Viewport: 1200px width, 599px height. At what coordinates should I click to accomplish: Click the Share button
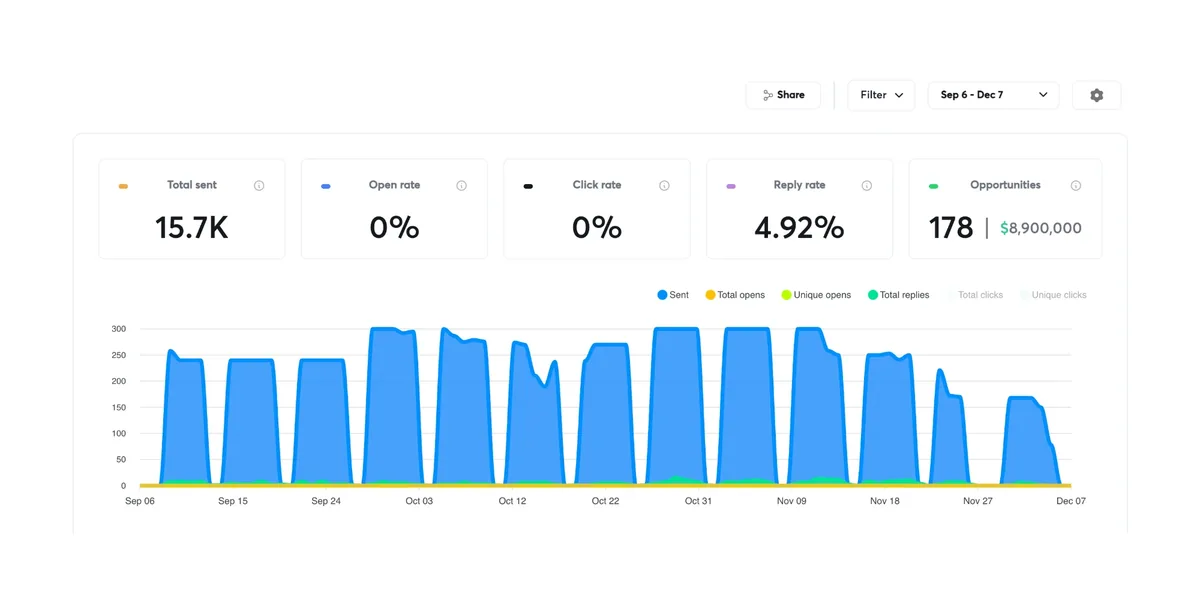tap(783, 95)
